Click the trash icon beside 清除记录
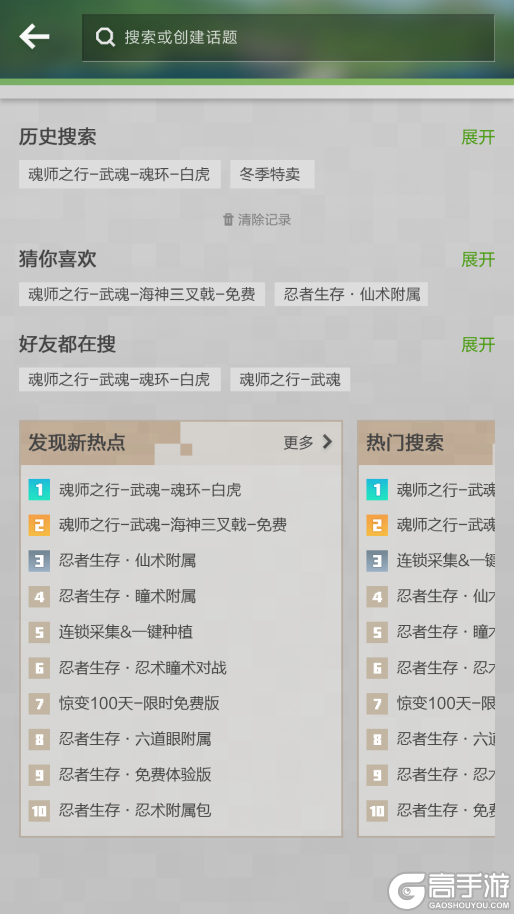The height and width of the screenshot is (914, 514). pyautogui.click(x=228, y=220)
